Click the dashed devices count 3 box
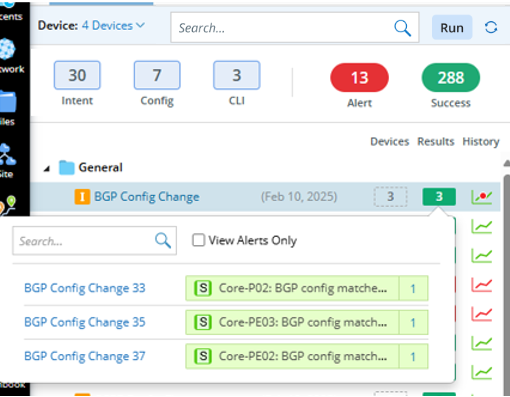This screenshot has height=397, width=510. point(390,197)
